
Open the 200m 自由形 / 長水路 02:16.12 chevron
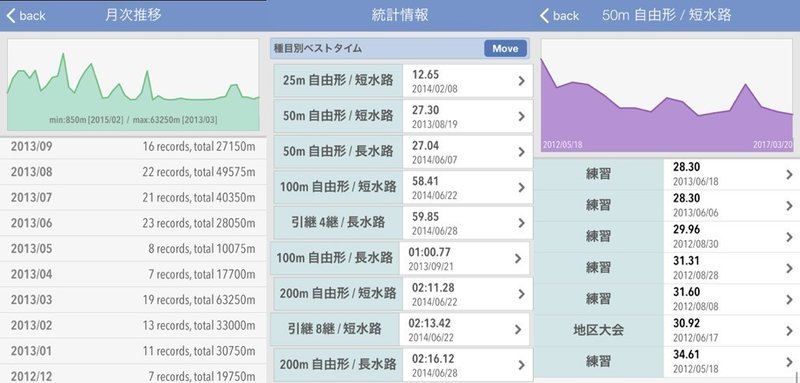click(521, 365)
